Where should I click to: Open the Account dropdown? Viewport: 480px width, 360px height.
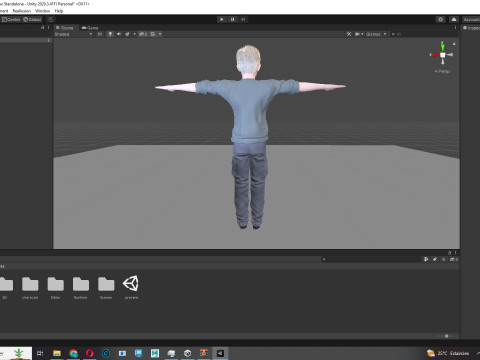471,19
